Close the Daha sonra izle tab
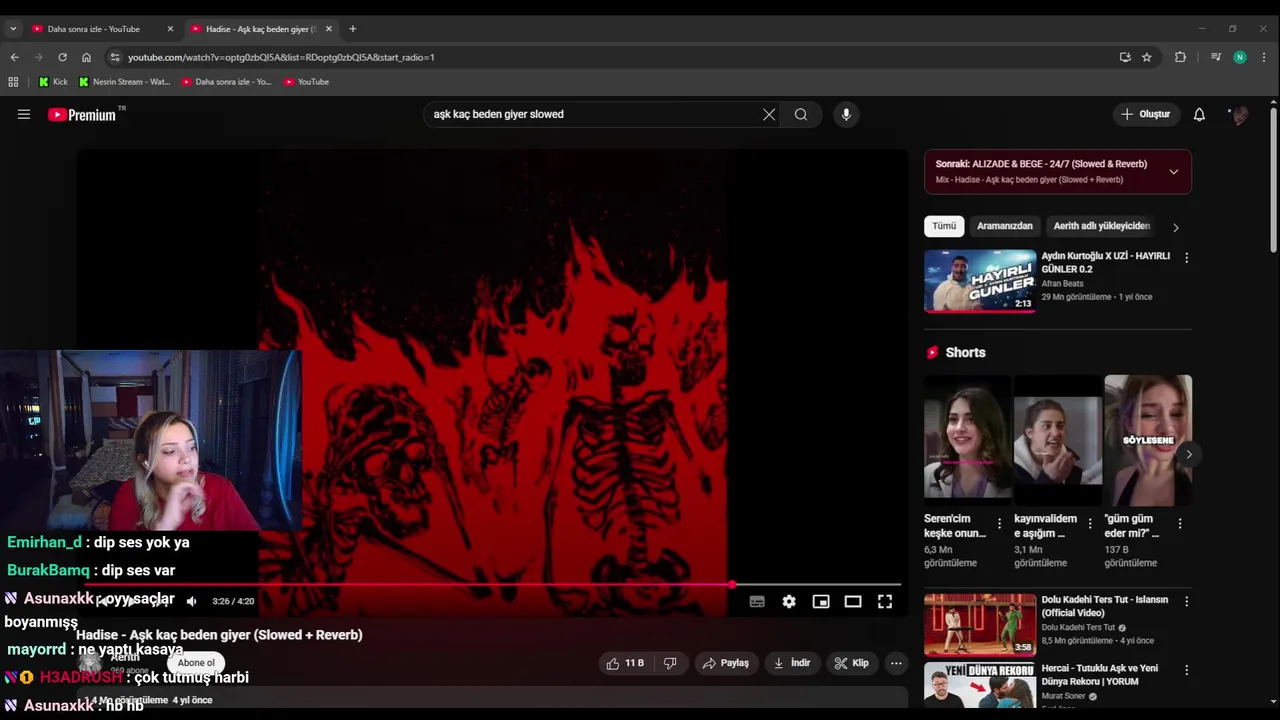The width and height of the screenshot is (1280, 720). 170,29
